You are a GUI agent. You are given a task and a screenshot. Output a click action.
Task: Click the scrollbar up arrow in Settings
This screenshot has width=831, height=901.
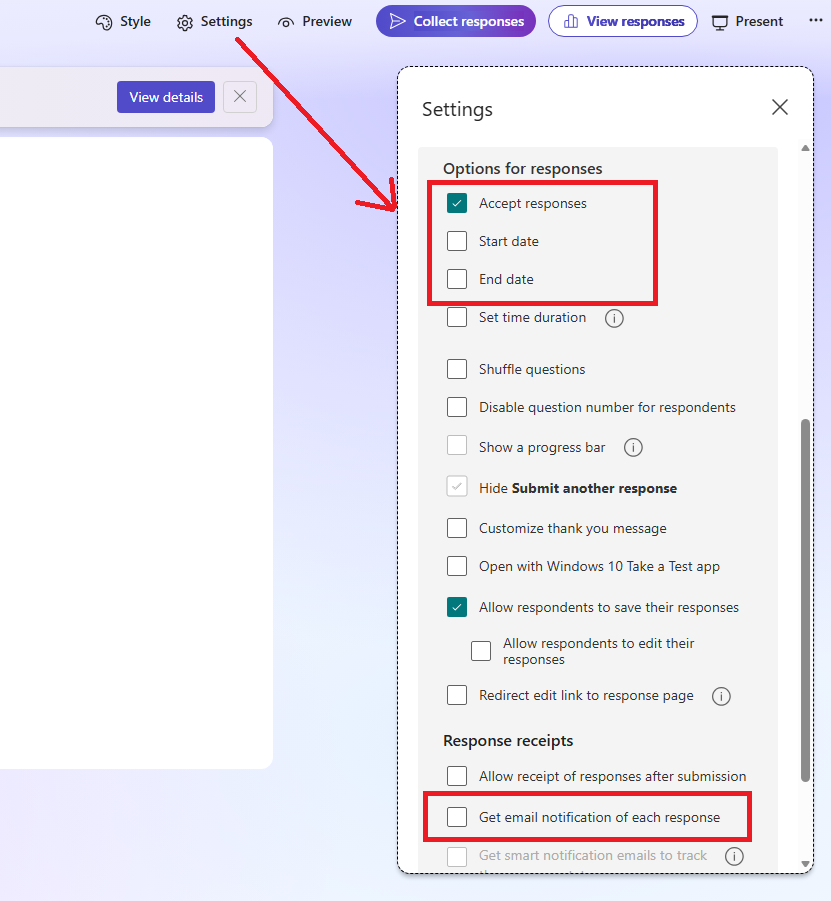[805, 148]
